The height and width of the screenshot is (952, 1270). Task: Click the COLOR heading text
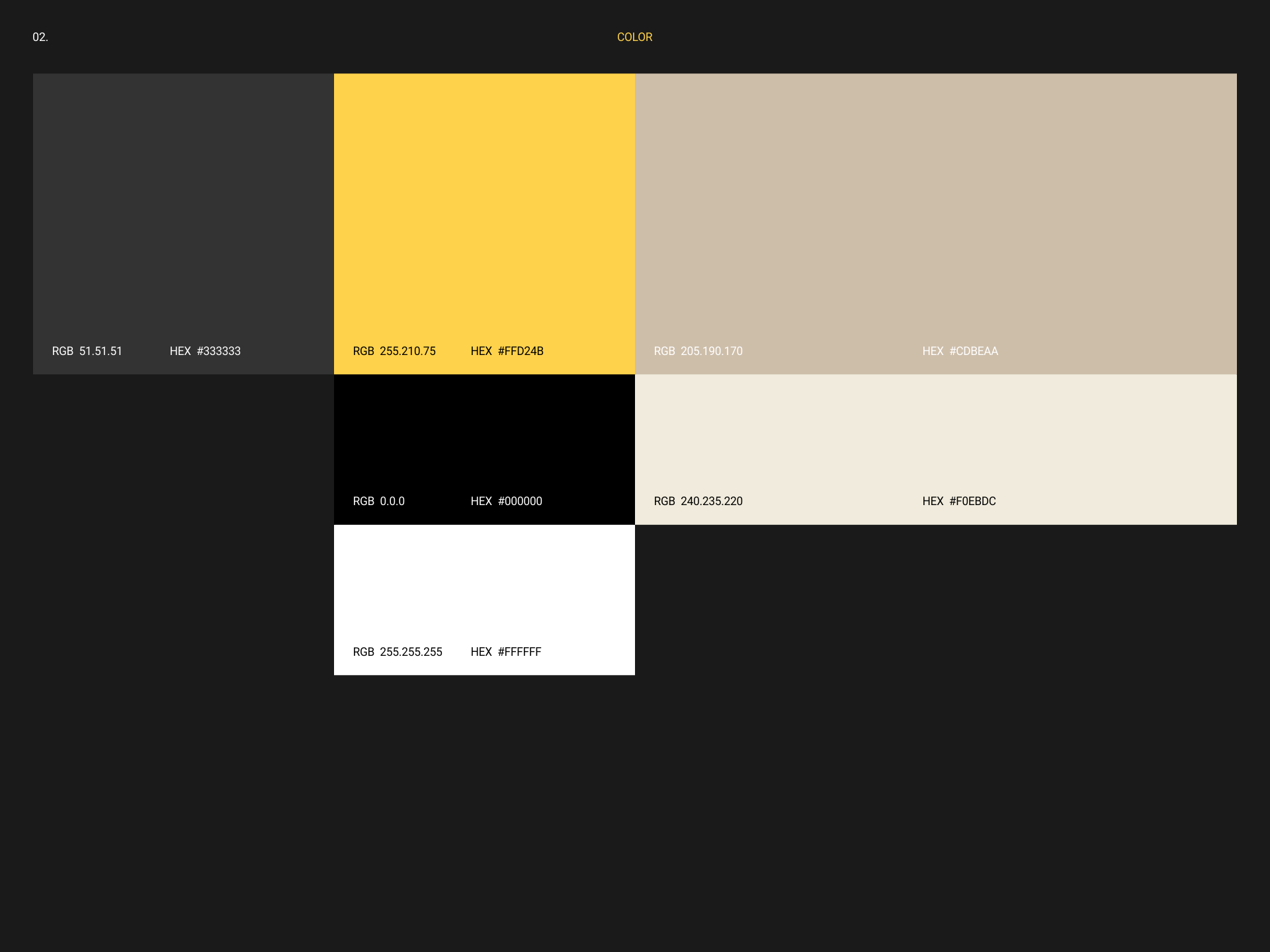[x=634, y=37]
